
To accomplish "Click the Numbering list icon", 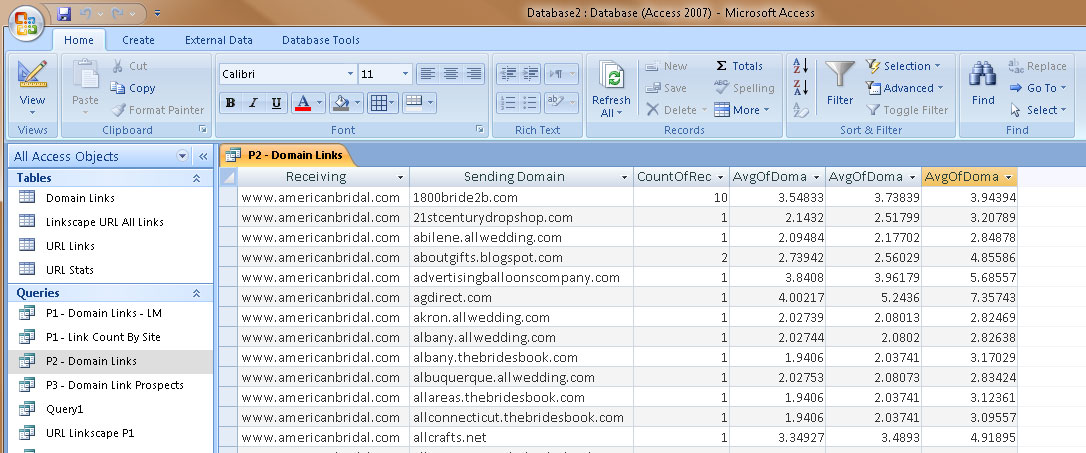I will coord(508,103).
